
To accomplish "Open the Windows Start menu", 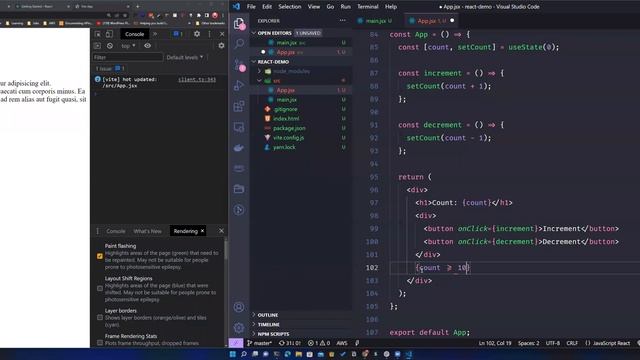I will [x=233, y=354].
